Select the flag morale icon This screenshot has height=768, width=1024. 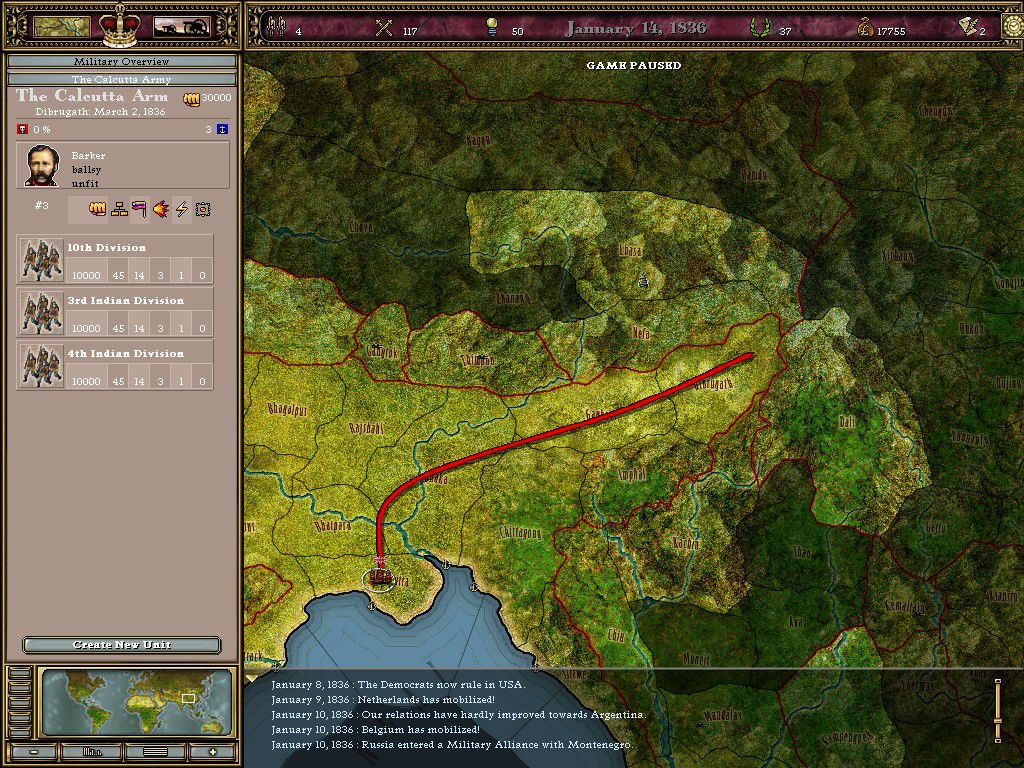(139, 209)
